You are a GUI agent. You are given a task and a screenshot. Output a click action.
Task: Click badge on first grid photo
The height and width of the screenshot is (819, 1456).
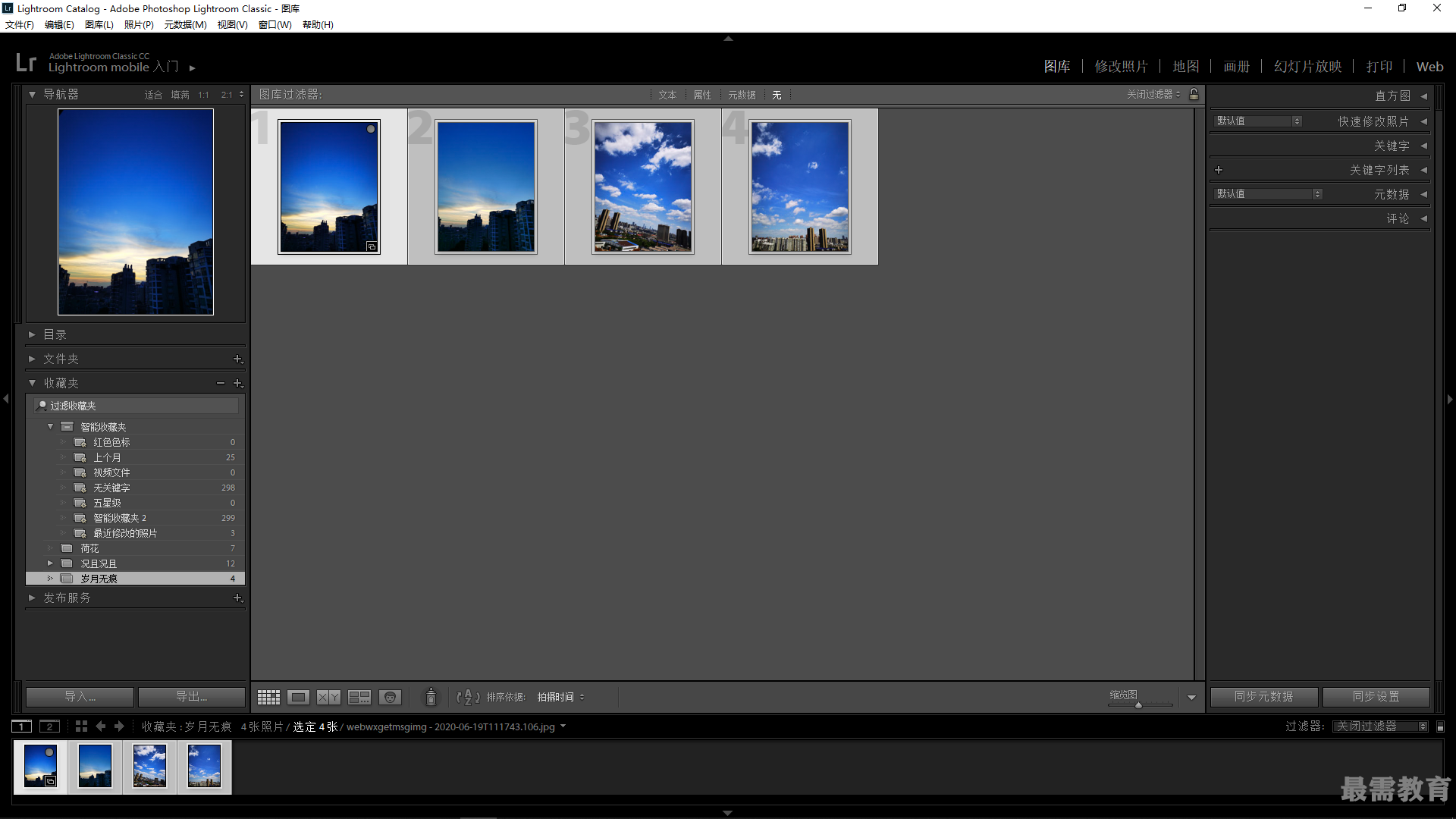372,246
